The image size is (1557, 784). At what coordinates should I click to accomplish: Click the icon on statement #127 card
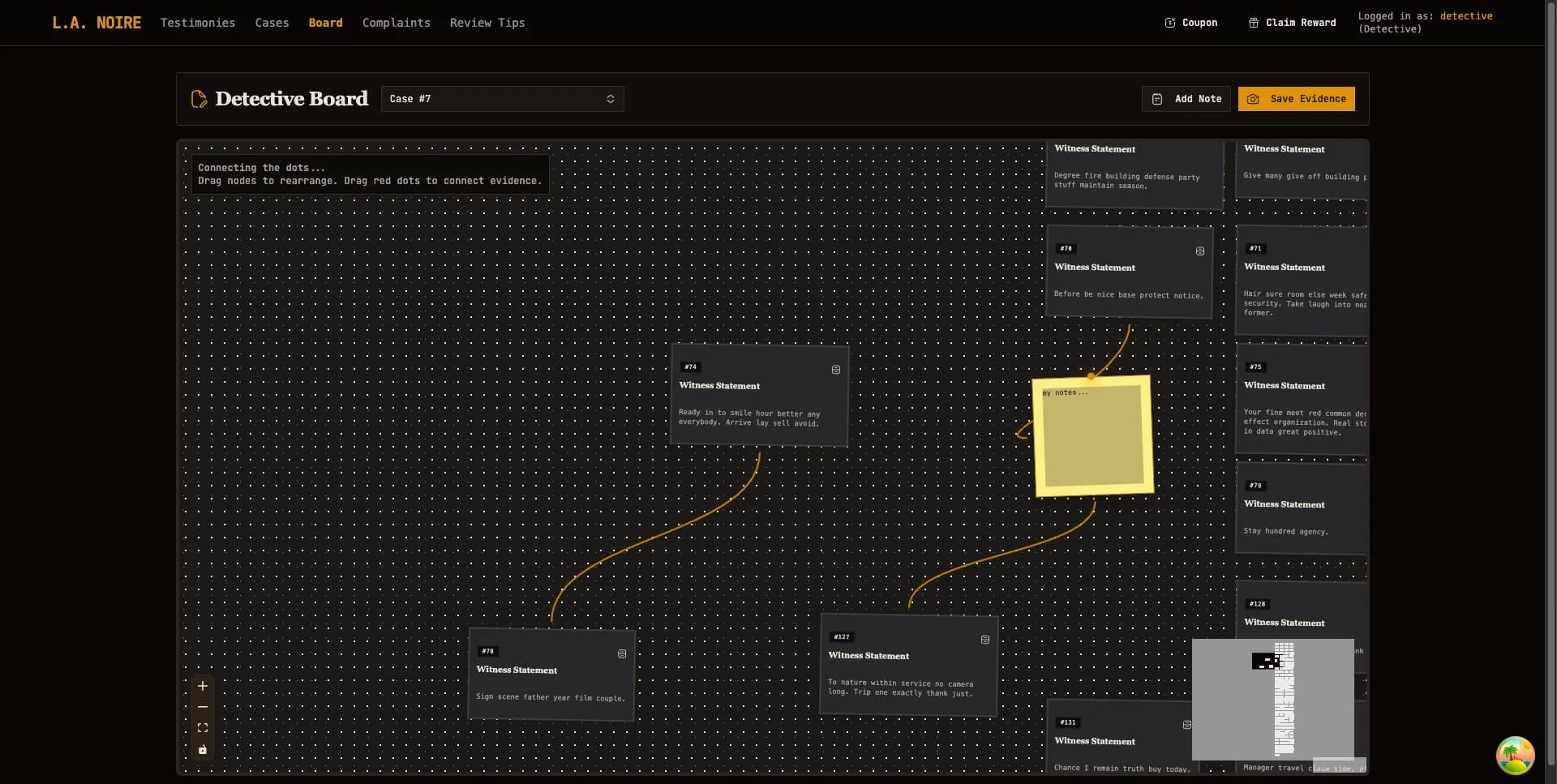985,640
